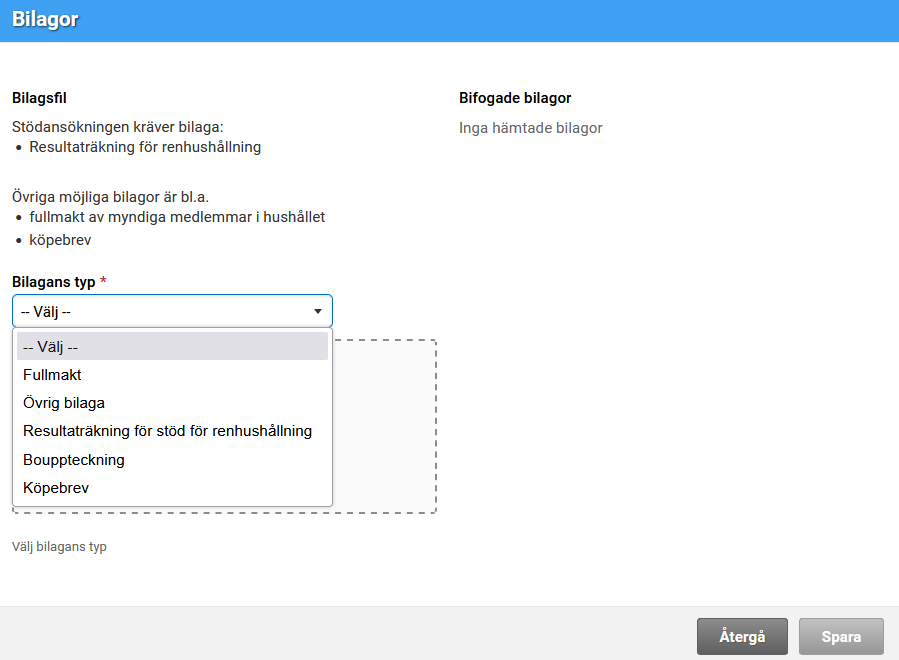Click the Bilagor header title
This screenshot has height=660, width=899.
pos(45,20)
